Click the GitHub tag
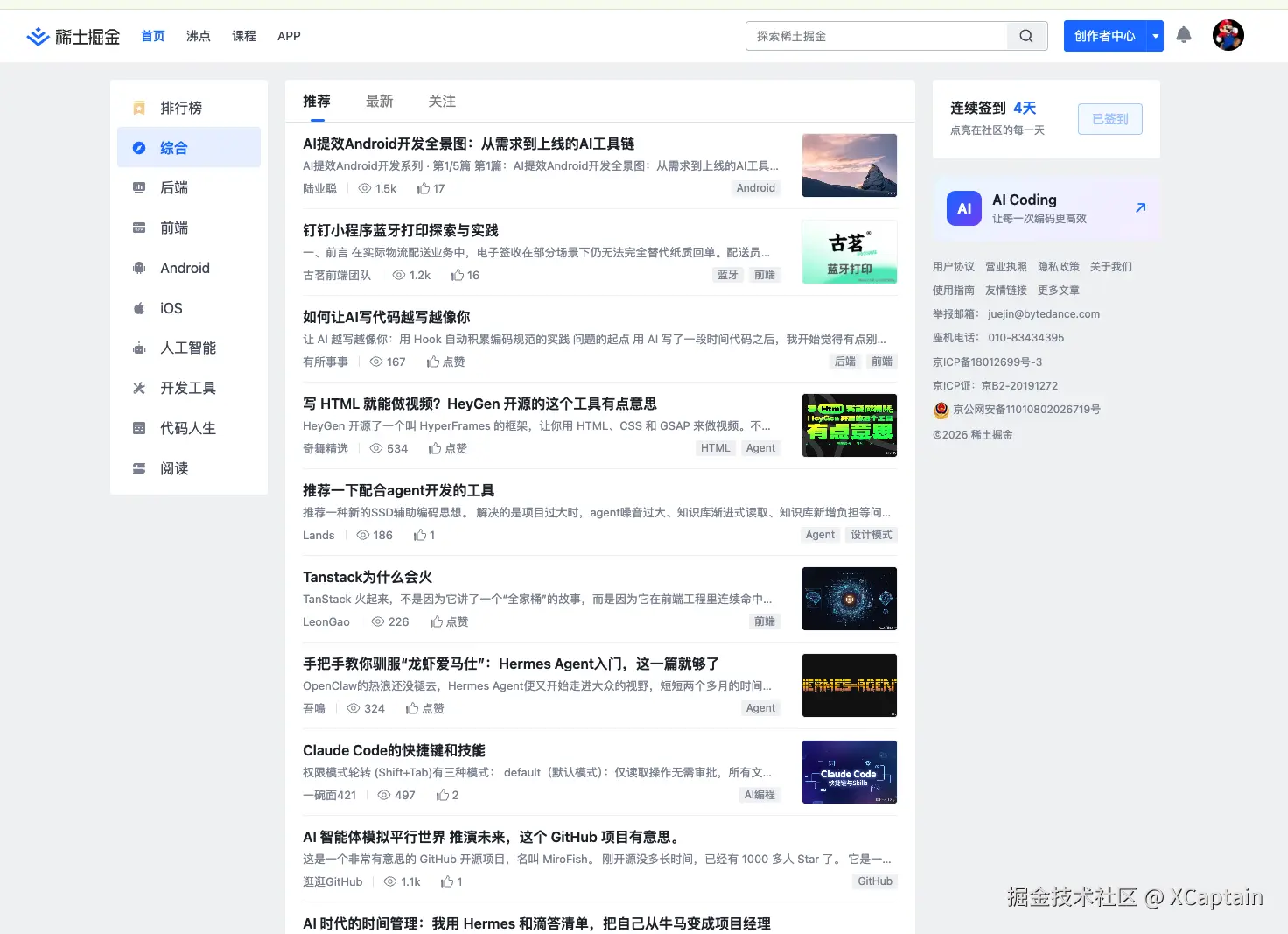The height and width of the screenshot is (934, 1288). pyautogui.click(x=875, y=881)
